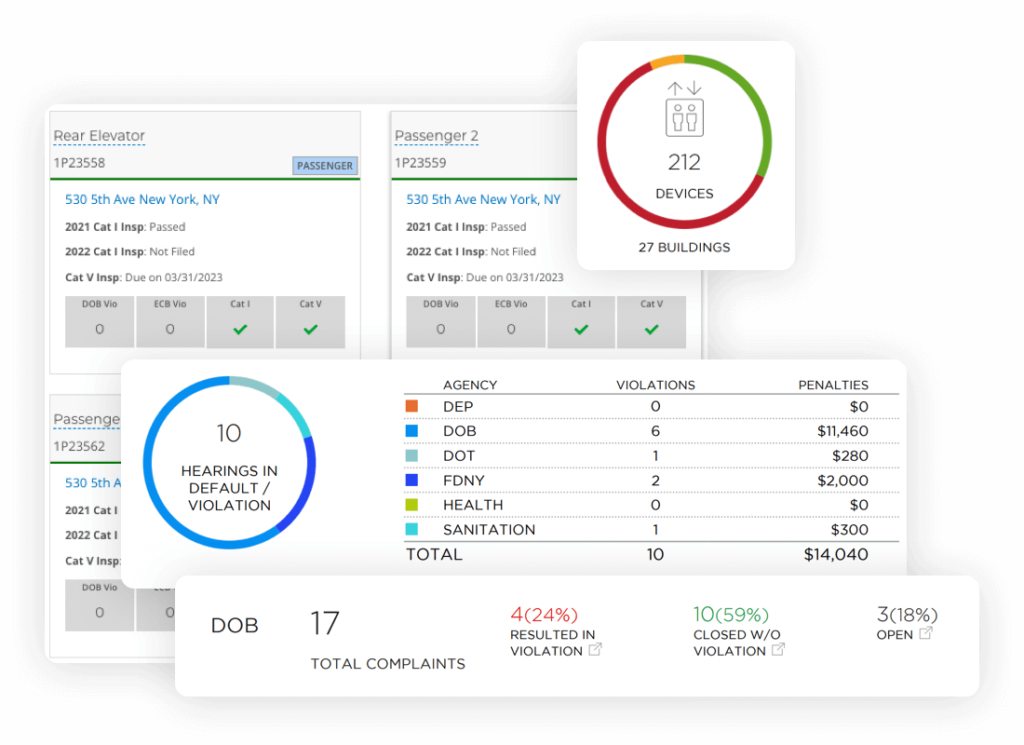This screenshot has width=1024, height=745.
Task: Open 530 5th Ave address on Passenger 2
Action: (x=483, y=200)
